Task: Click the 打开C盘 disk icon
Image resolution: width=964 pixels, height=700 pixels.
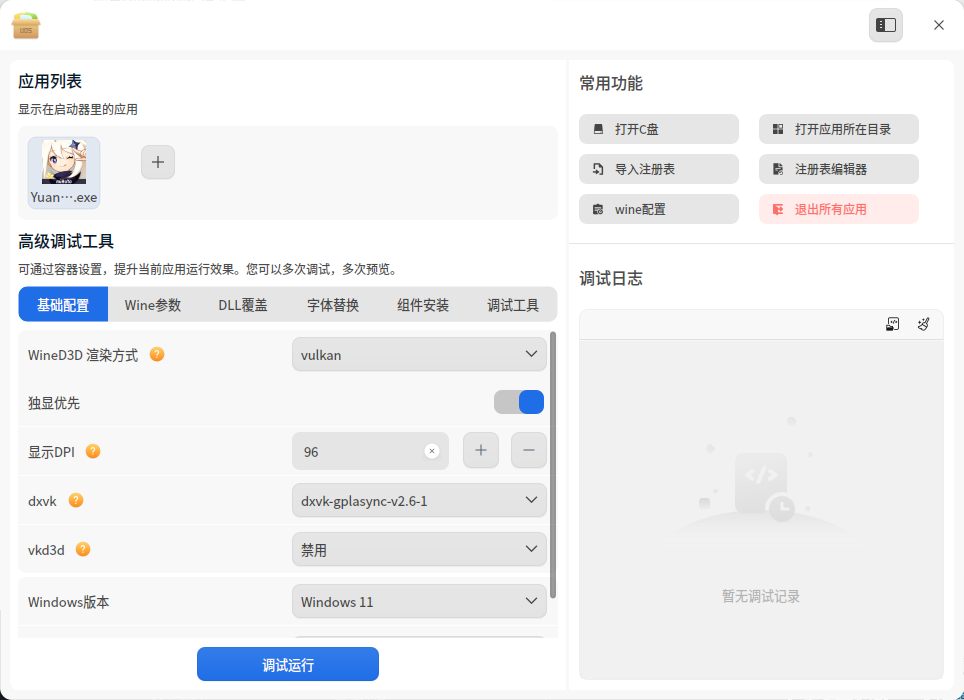Action: [x=598, y=129]
